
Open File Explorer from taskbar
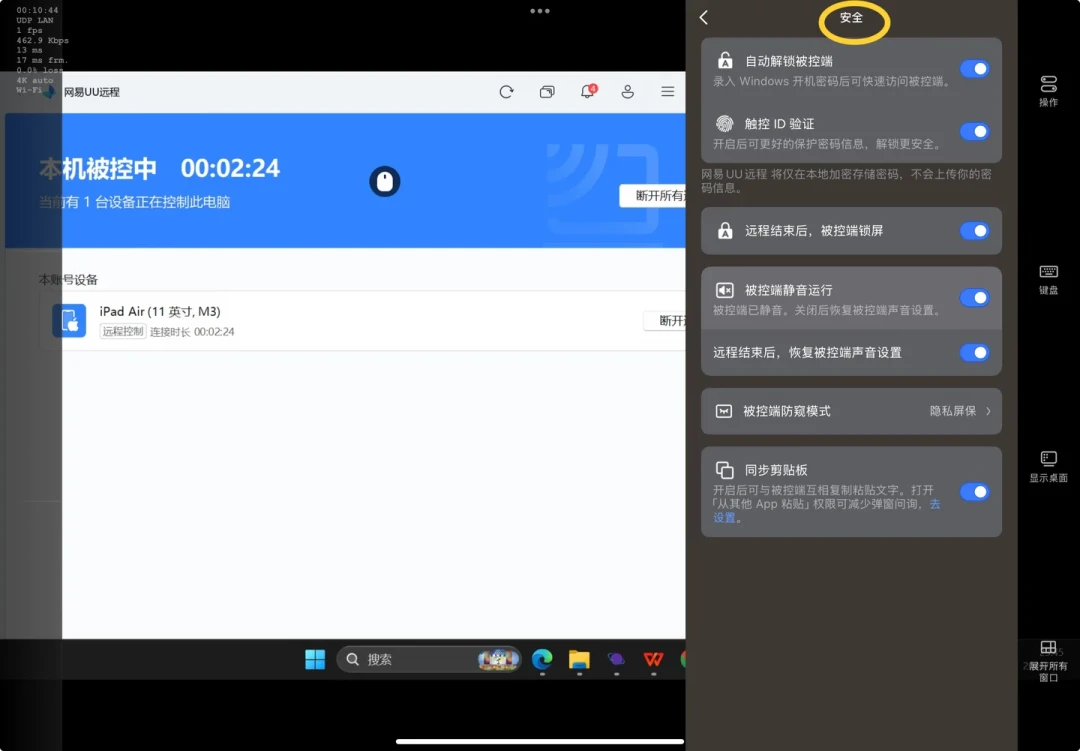pyautogui.click(x=579, y=659)
